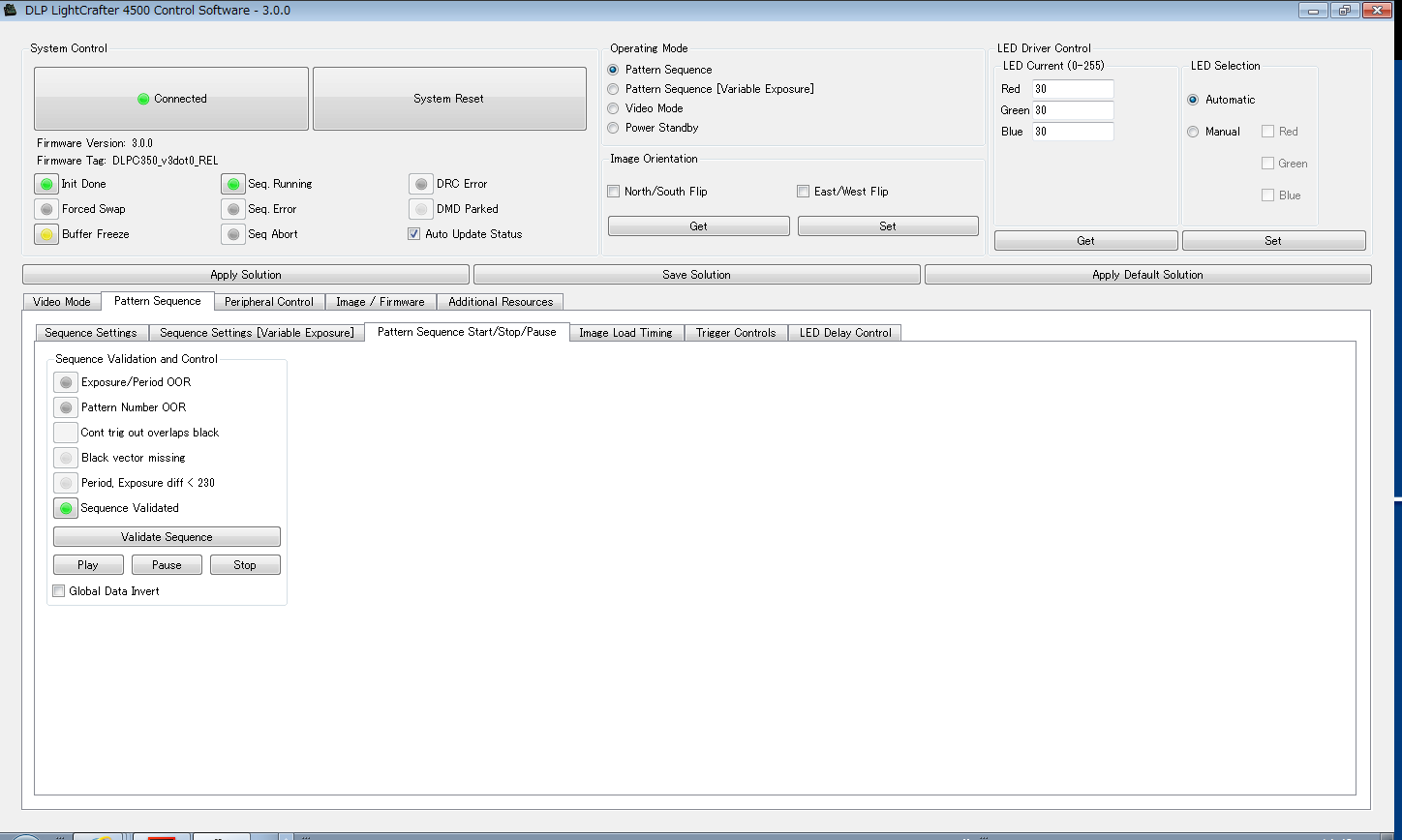Click the Connected button
The image size is (1402, 840).
tap(171, 99)
